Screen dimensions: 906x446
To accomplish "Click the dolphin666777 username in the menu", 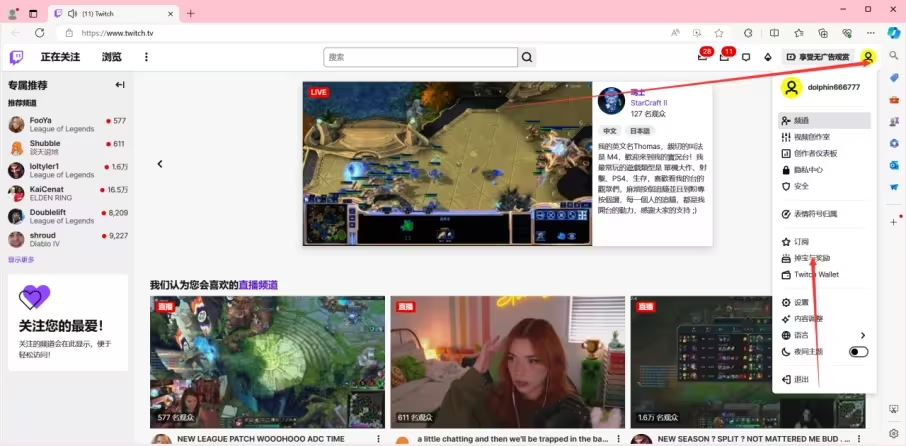I will (x=834, y=87).
